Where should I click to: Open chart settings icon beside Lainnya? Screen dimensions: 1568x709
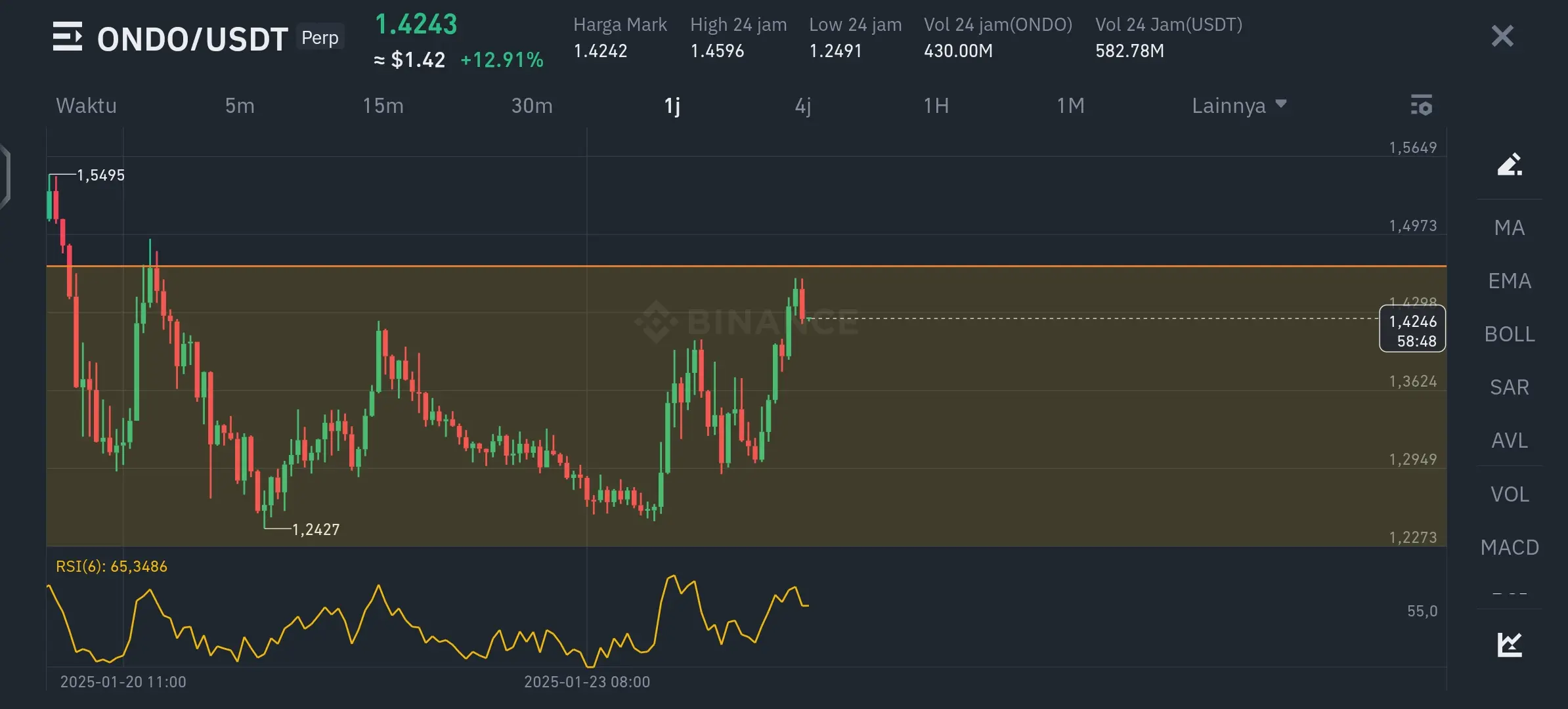[x=1422, y=106]
